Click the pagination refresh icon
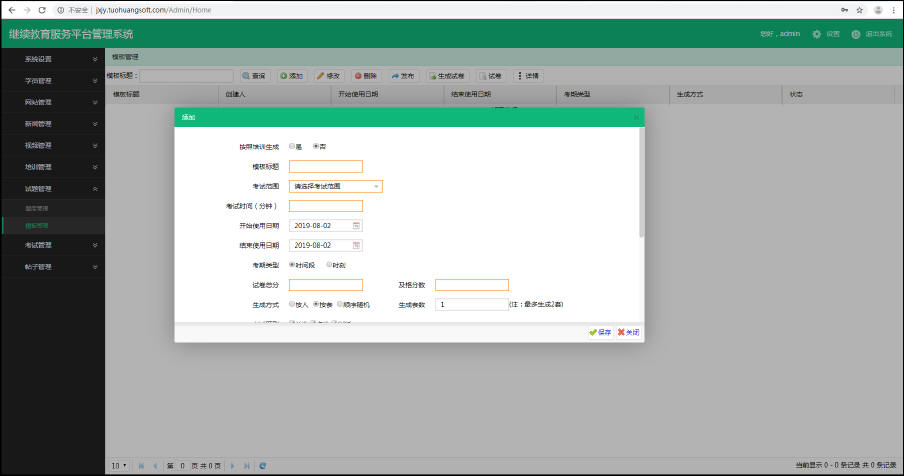904x476 pixels. click(x=262, y=465)
